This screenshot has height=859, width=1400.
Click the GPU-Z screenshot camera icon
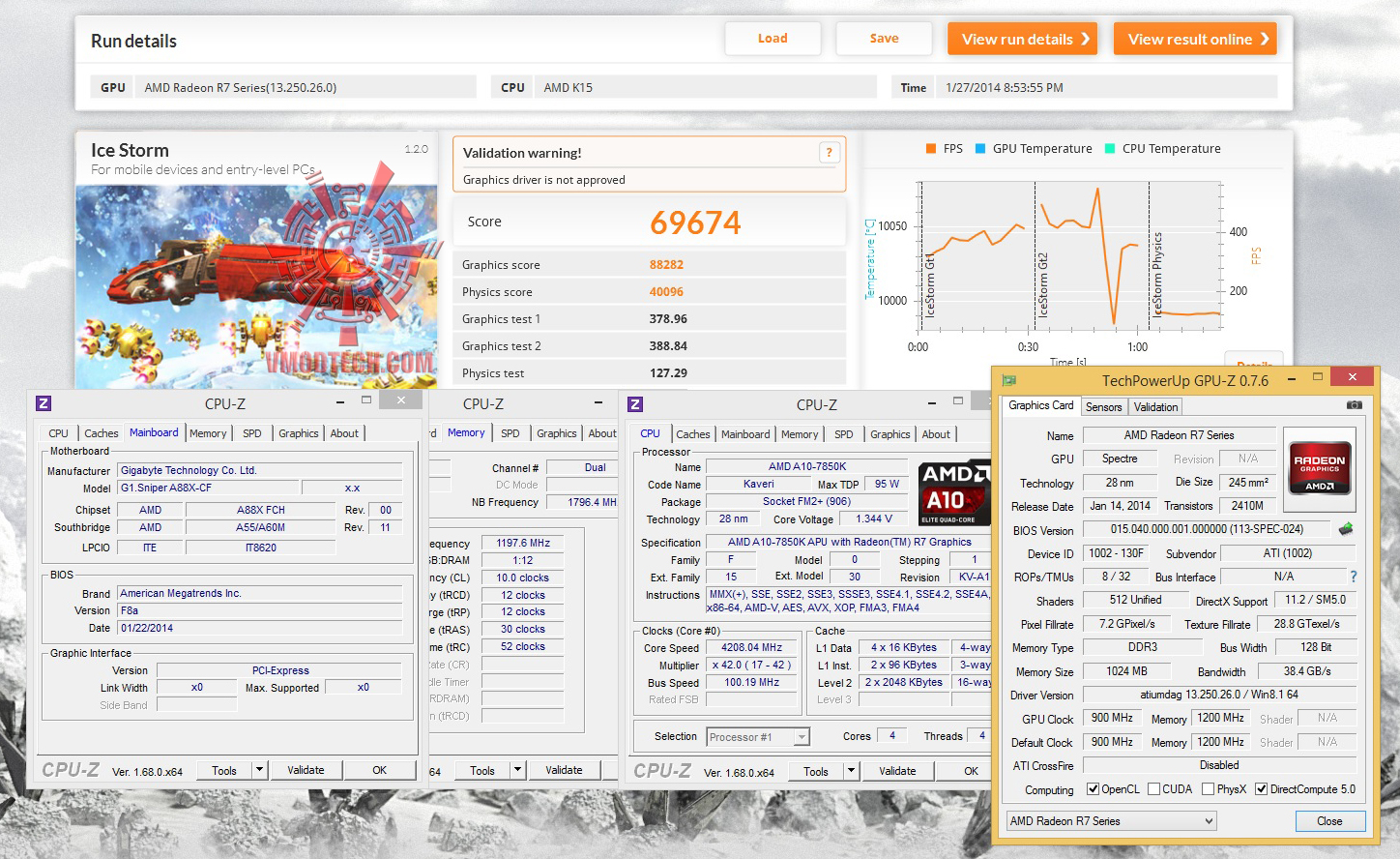coord(1355,405)
